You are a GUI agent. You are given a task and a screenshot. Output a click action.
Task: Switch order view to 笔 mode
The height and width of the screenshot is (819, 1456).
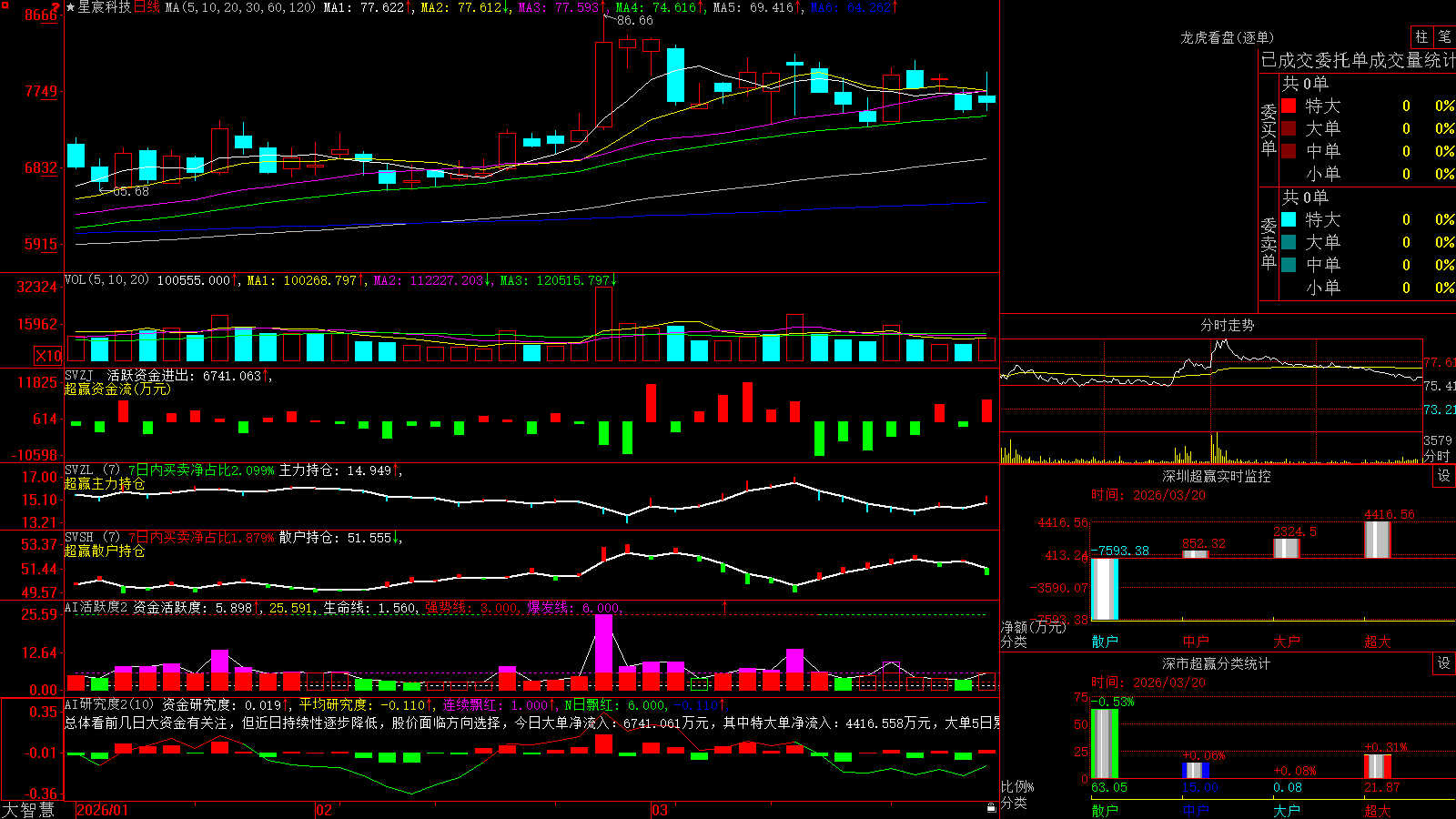[1444, 36]
